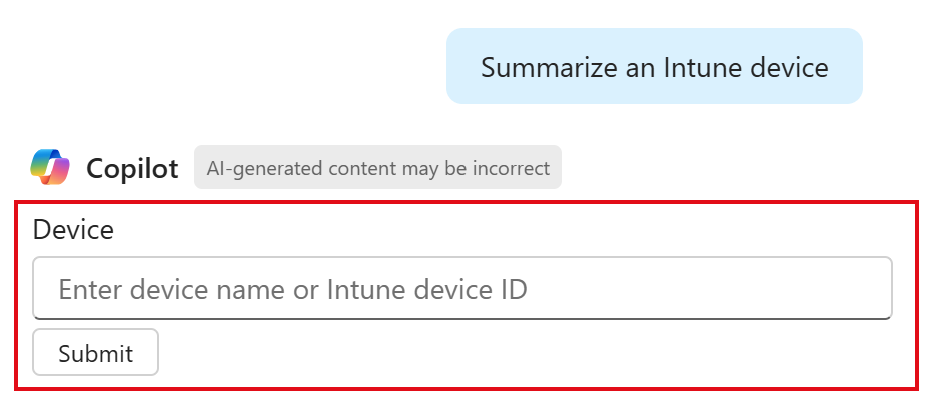Click the bold 'Copilot' heading text
This screenshot has height=402, width=926.
pyautogui.click(x=132, y=168)
